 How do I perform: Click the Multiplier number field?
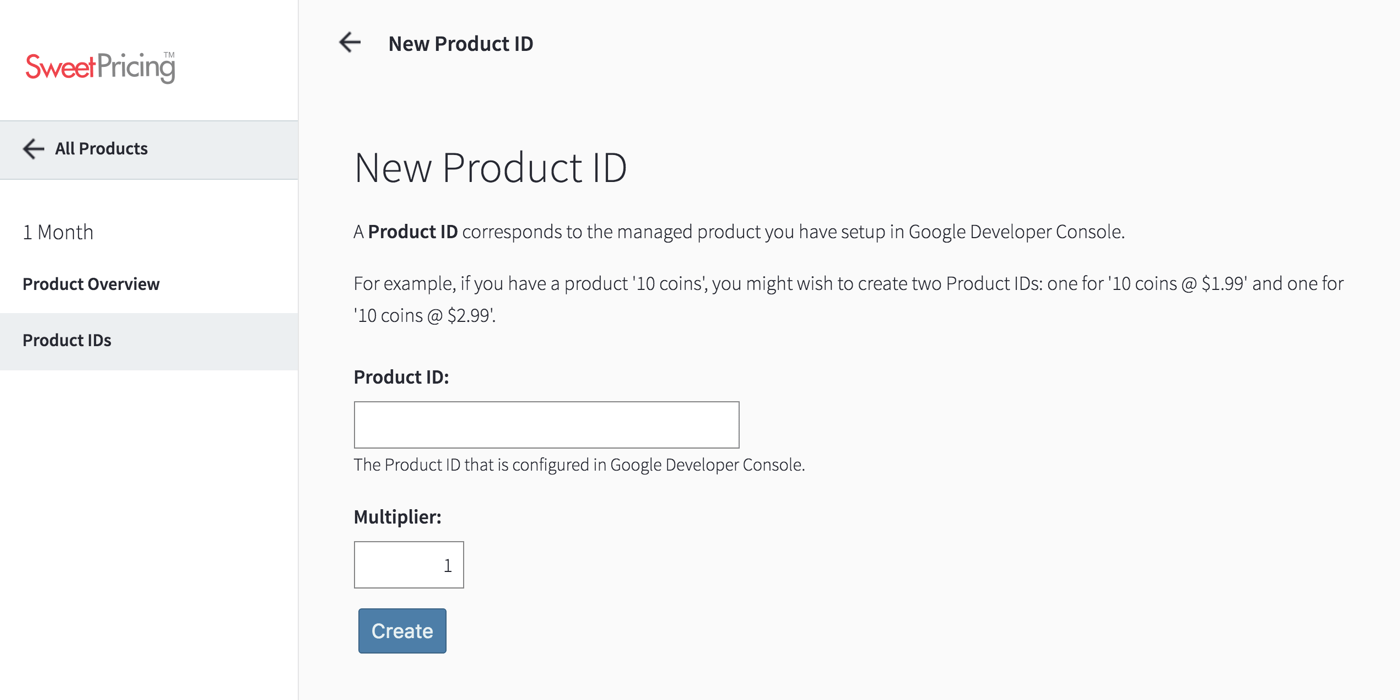[x=408, y=565]
